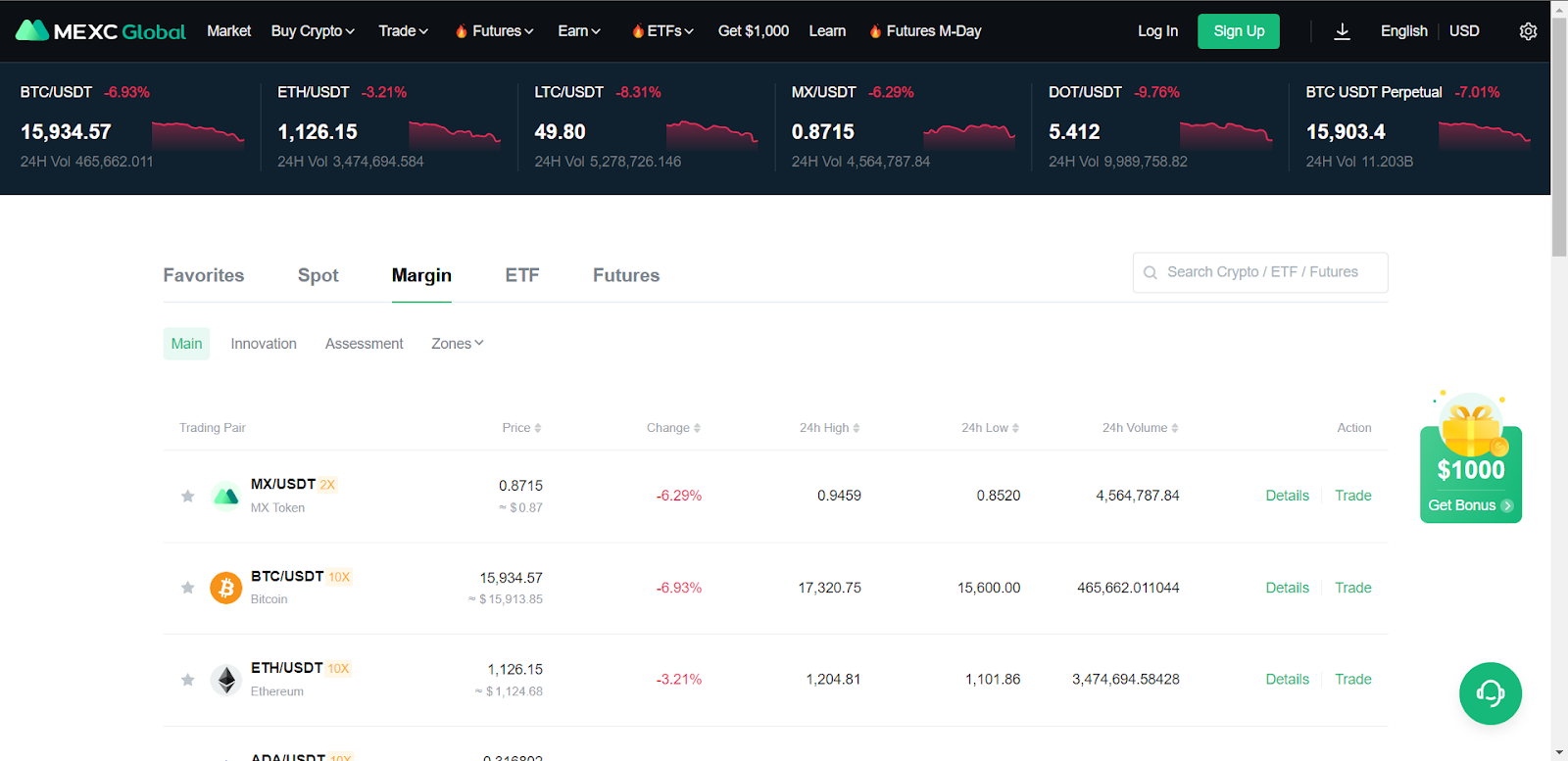This screenshot has width=1568, height=761.
Task: Click the page vertical scrollbar thumb
Action: 1559,137
